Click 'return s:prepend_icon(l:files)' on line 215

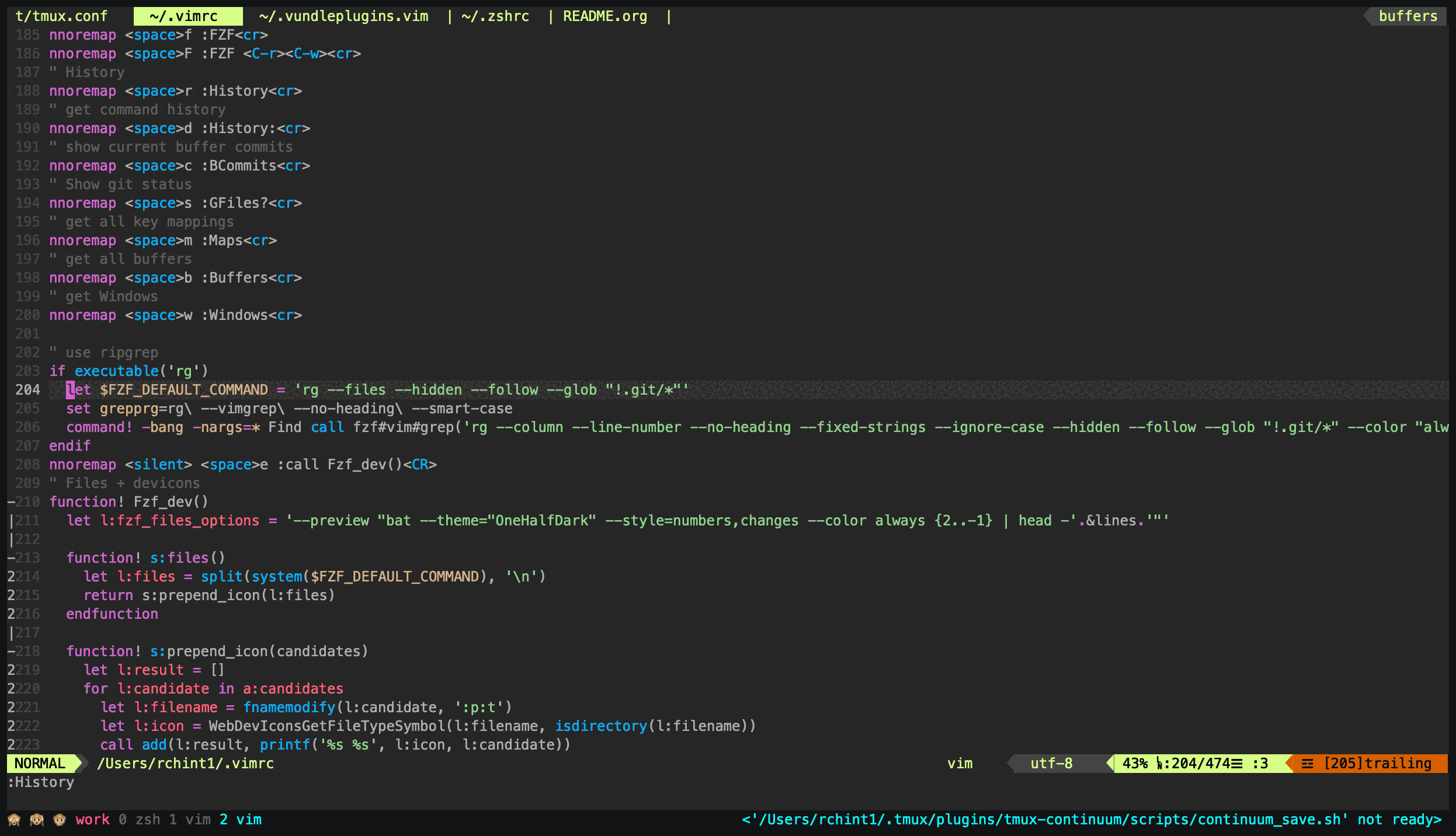pyautogui.click(x=209, y=595)
